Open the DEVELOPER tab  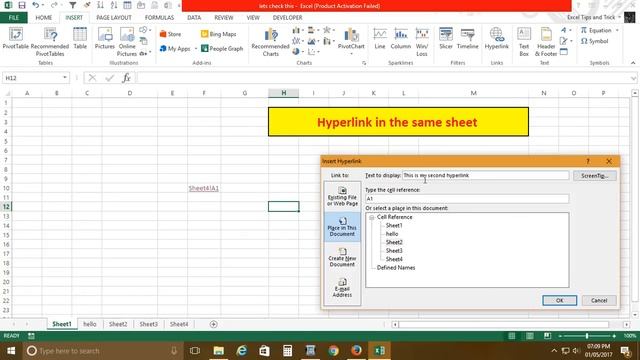(287, 18)
